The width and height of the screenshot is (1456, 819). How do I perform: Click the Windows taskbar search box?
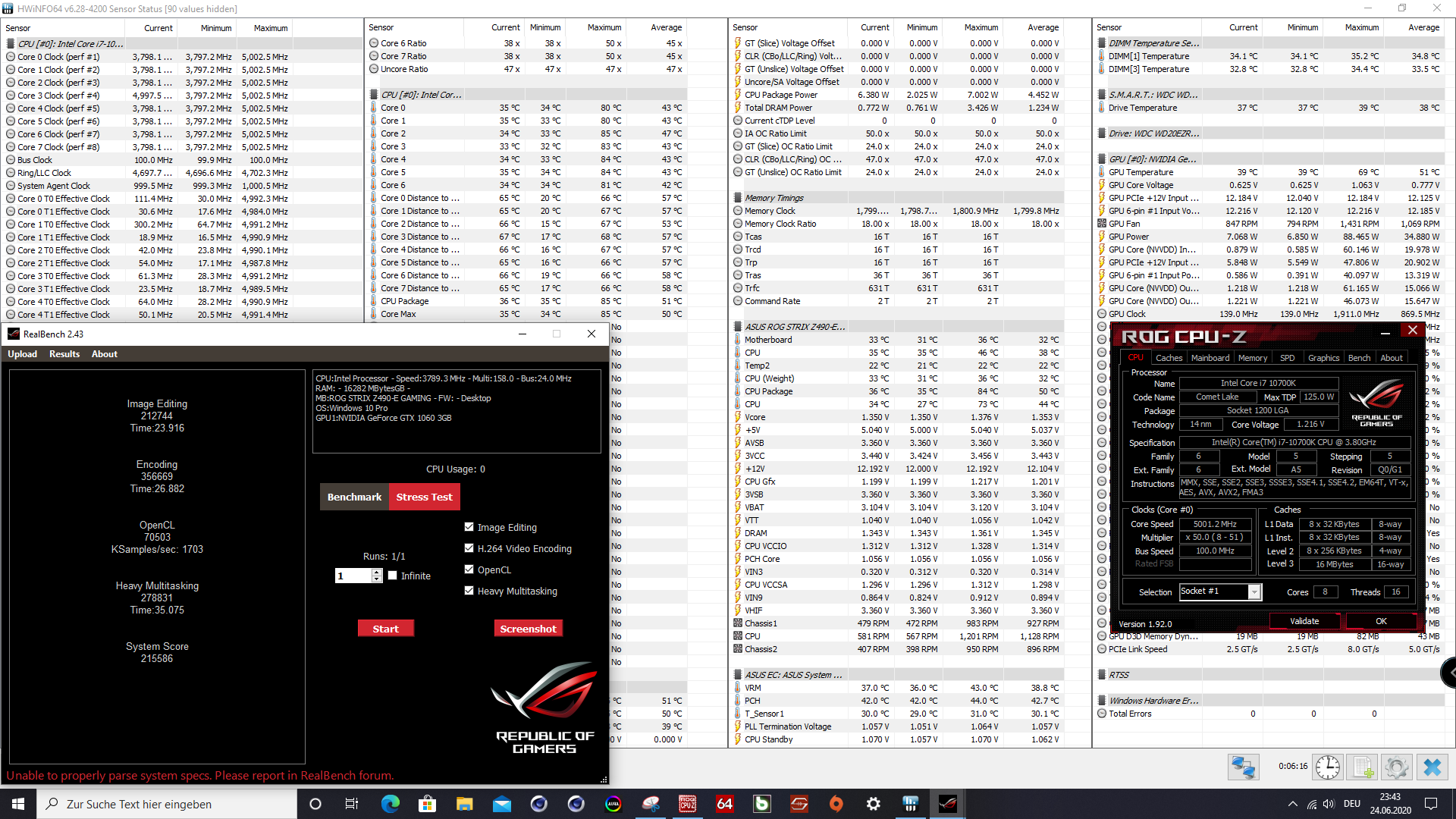[167, 804]
